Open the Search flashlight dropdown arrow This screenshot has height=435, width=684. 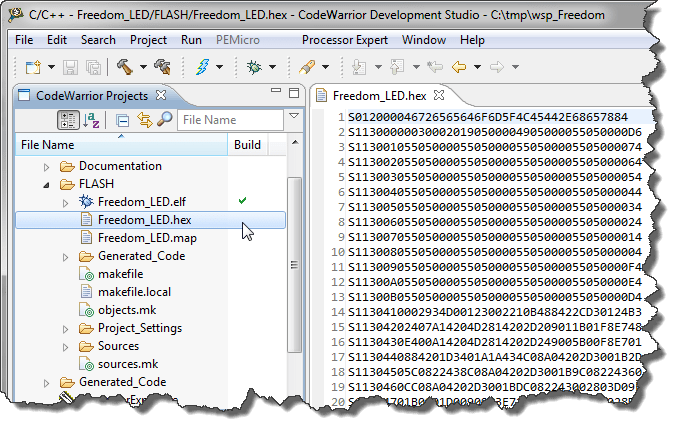point(325,67)
